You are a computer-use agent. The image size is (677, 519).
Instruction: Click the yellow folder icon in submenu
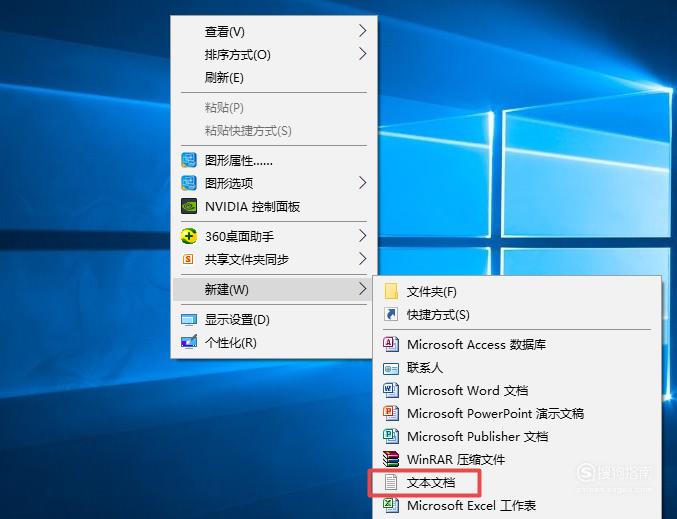tap(391, 291)
